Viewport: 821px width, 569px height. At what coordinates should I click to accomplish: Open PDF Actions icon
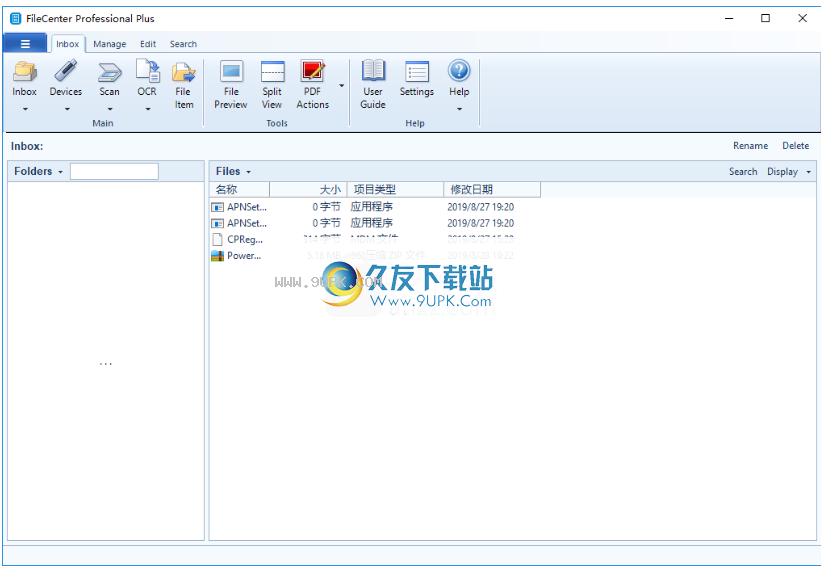(313, 71)
